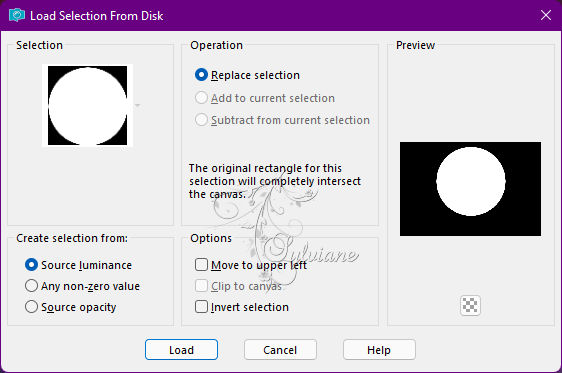Choose Subtract from current selection
This screenshot has height=373, width=562.
pos(282,120)
